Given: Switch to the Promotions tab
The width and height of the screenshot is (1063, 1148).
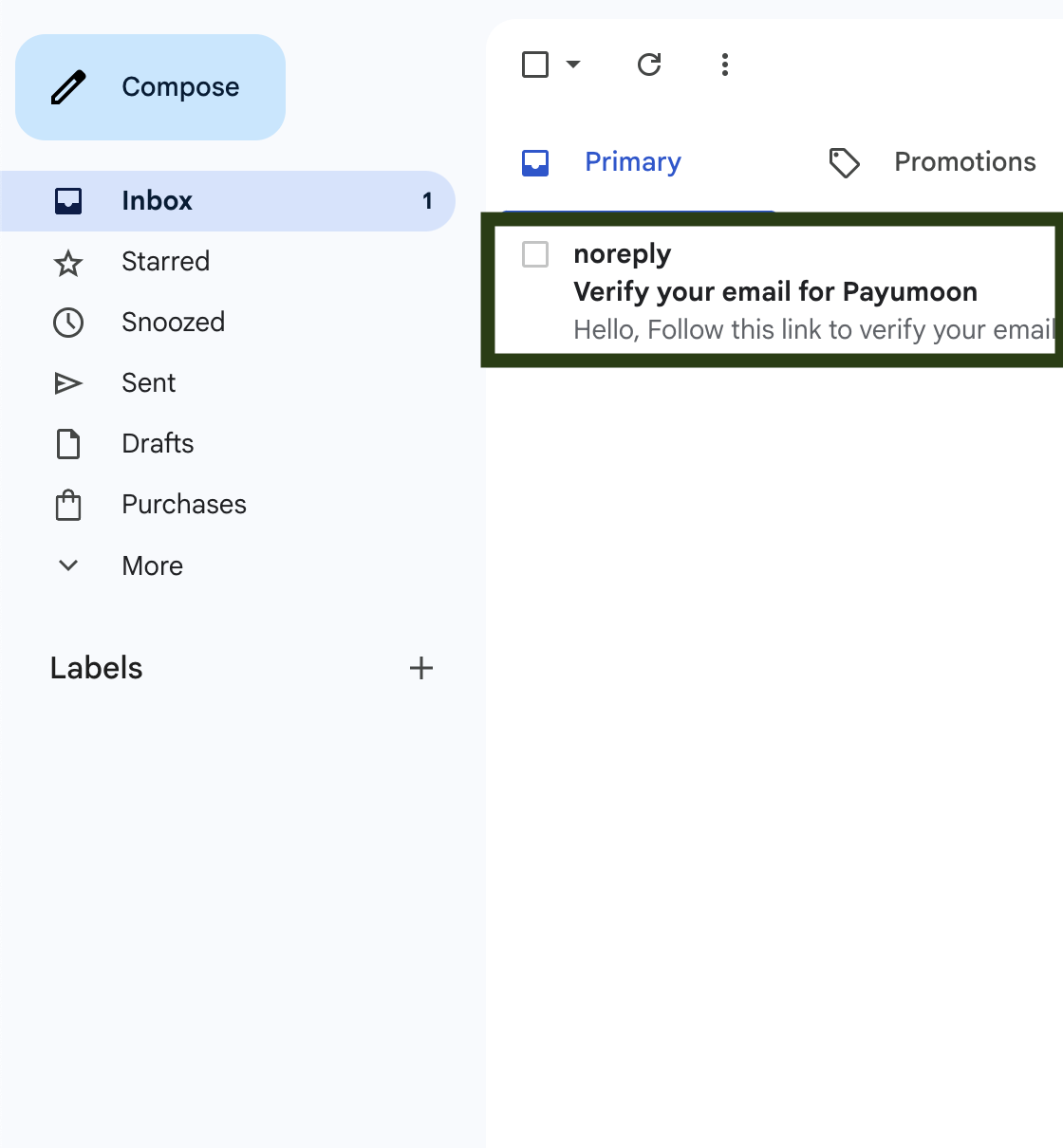Looking at the screenshot, I should point(964,162).
